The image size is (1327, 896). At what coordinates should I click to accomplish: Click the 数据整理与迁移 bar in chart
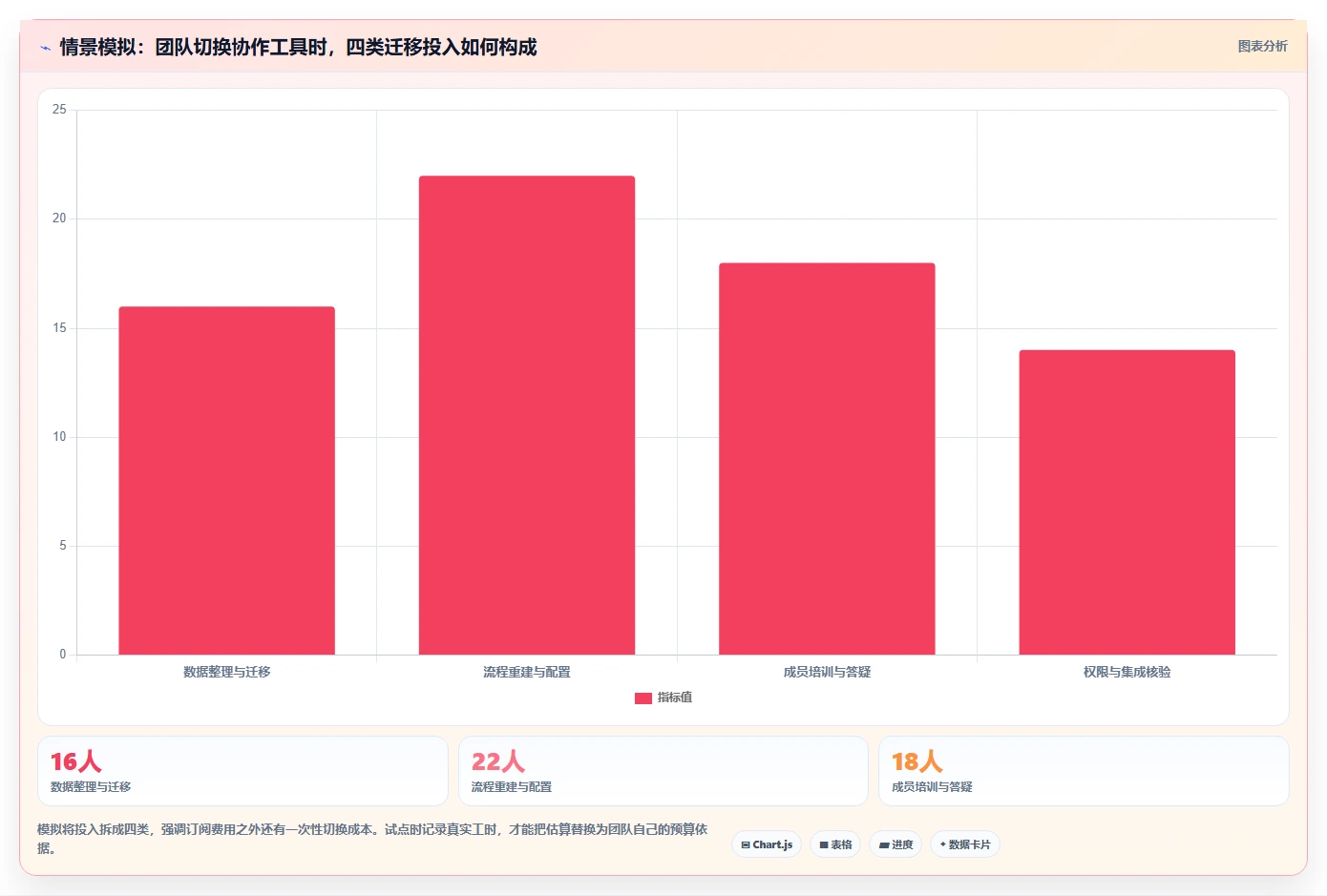[226, 481]
